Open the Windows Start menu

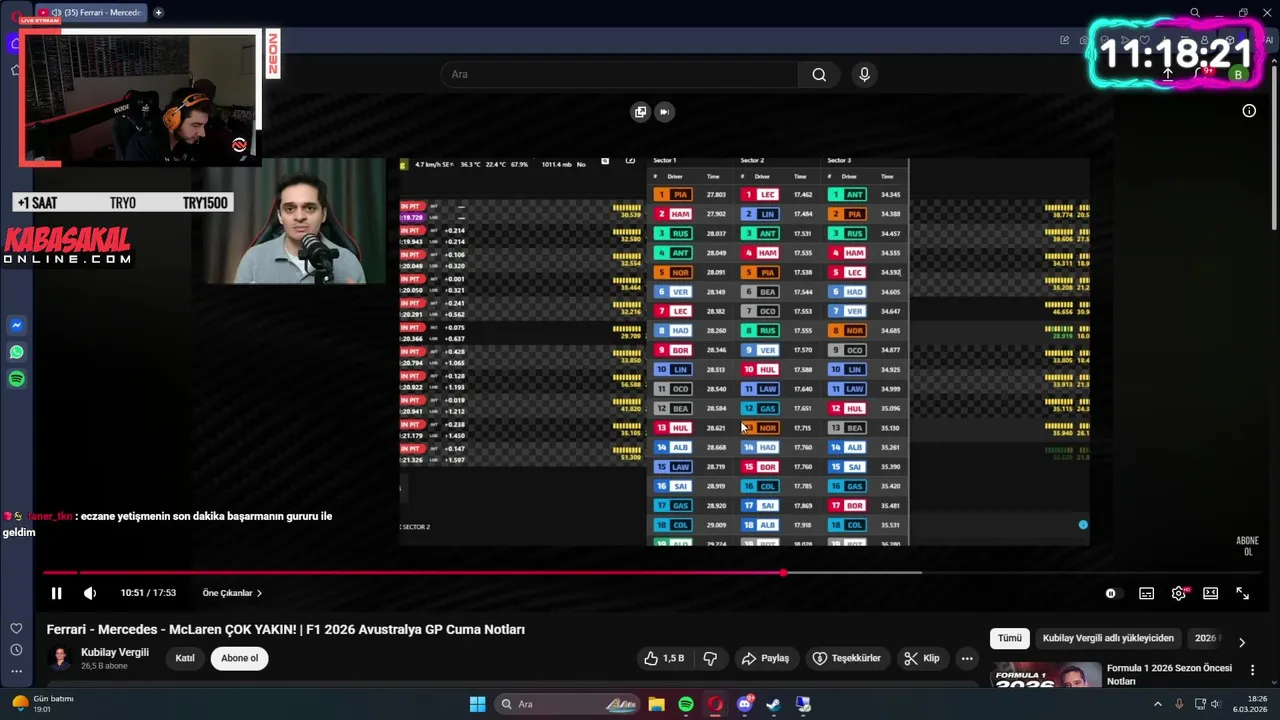[477, 704]
